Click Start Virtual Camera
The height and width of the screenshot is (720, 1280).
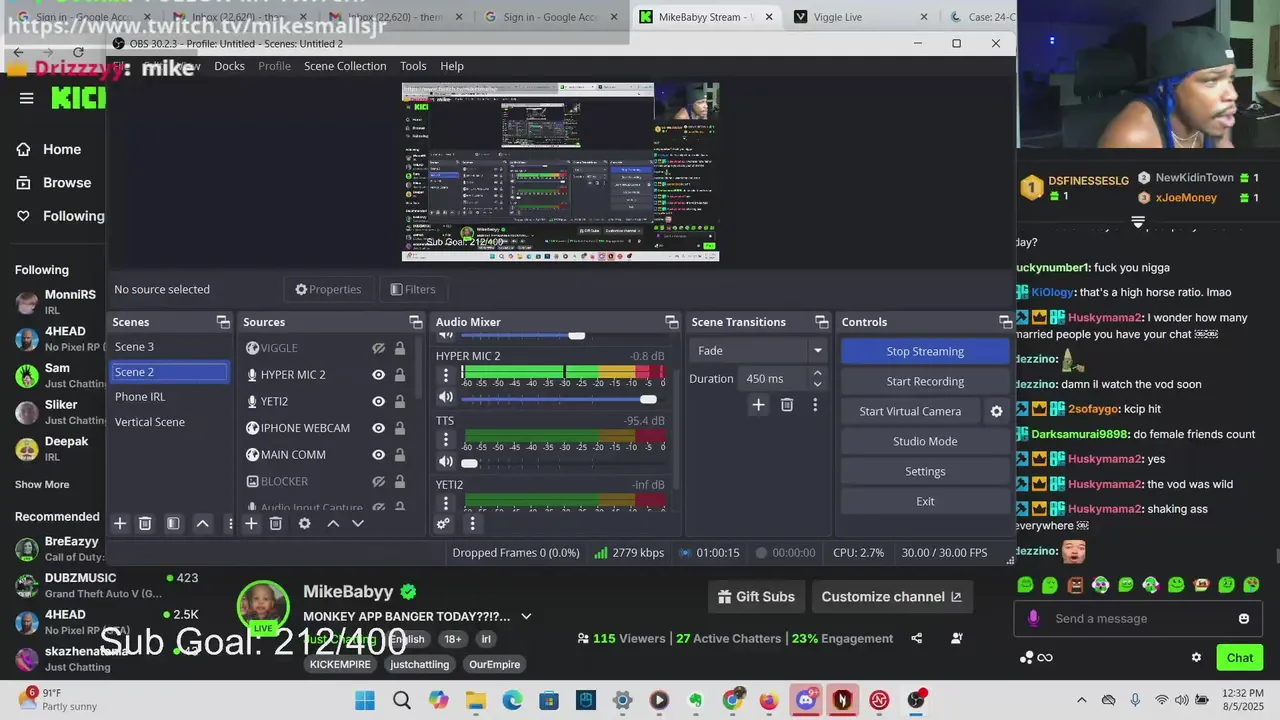(x=910, y=411)
